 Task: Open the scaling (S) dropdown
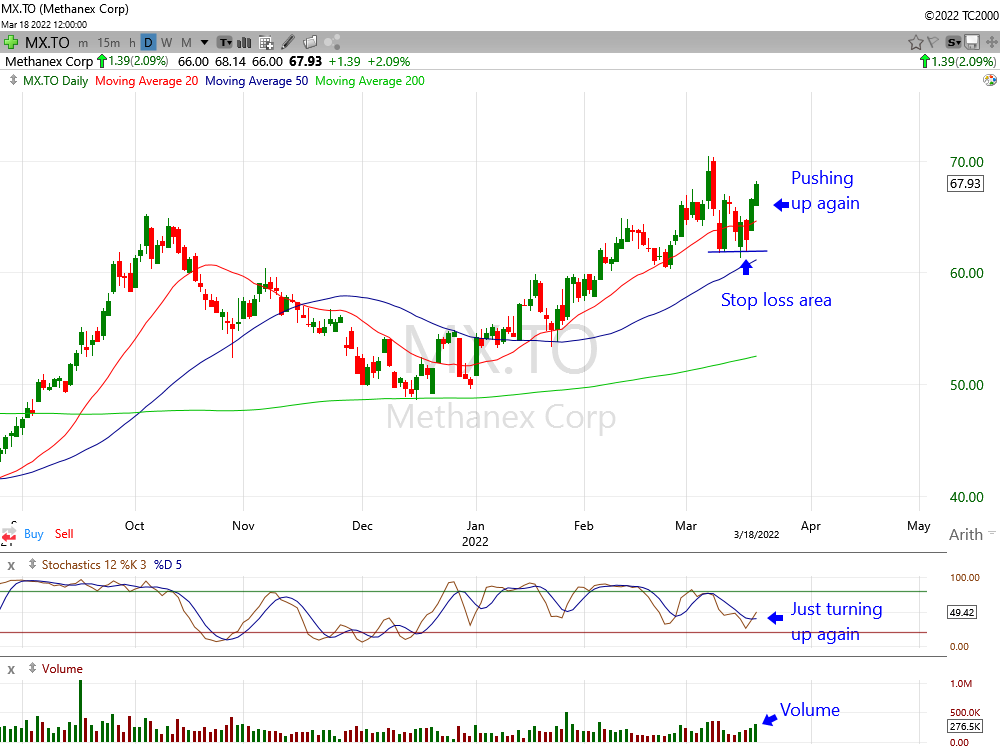click(953, 43)
